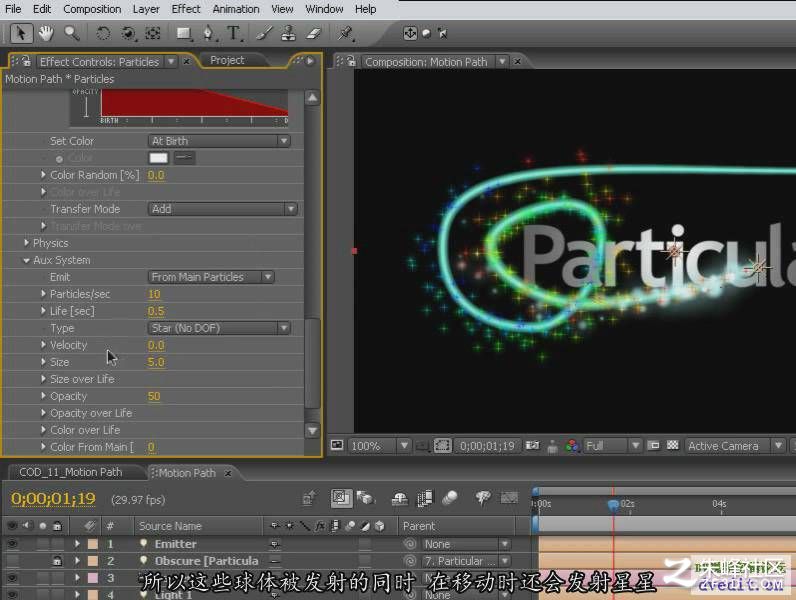Image resolution: width=796 pixels, height=600 pixels.
Task: Click the Particles/sec value 10
Action: pyautogui.click(x=154, y=294)
